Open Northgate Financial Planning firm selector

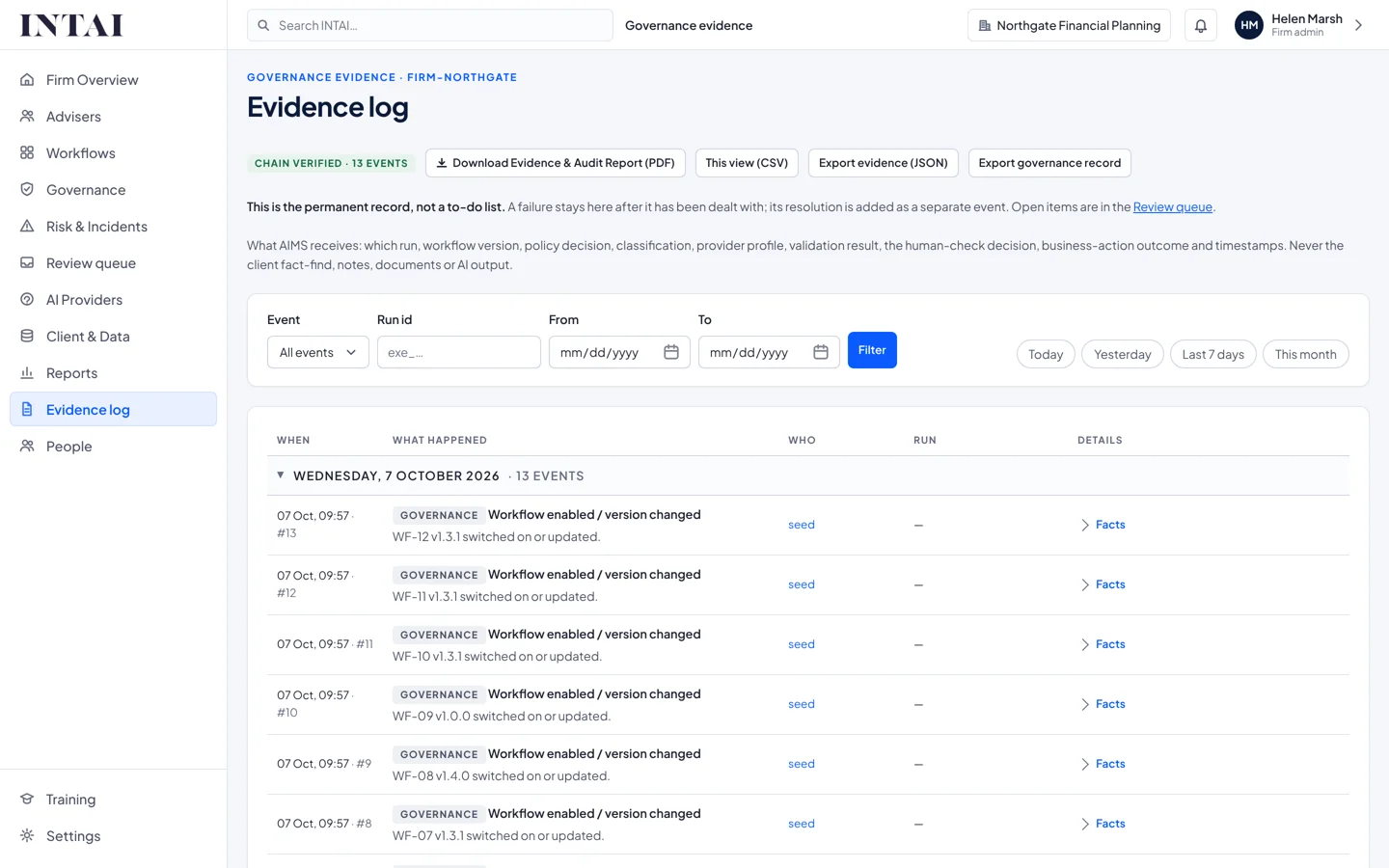(x=1069, y=26)
